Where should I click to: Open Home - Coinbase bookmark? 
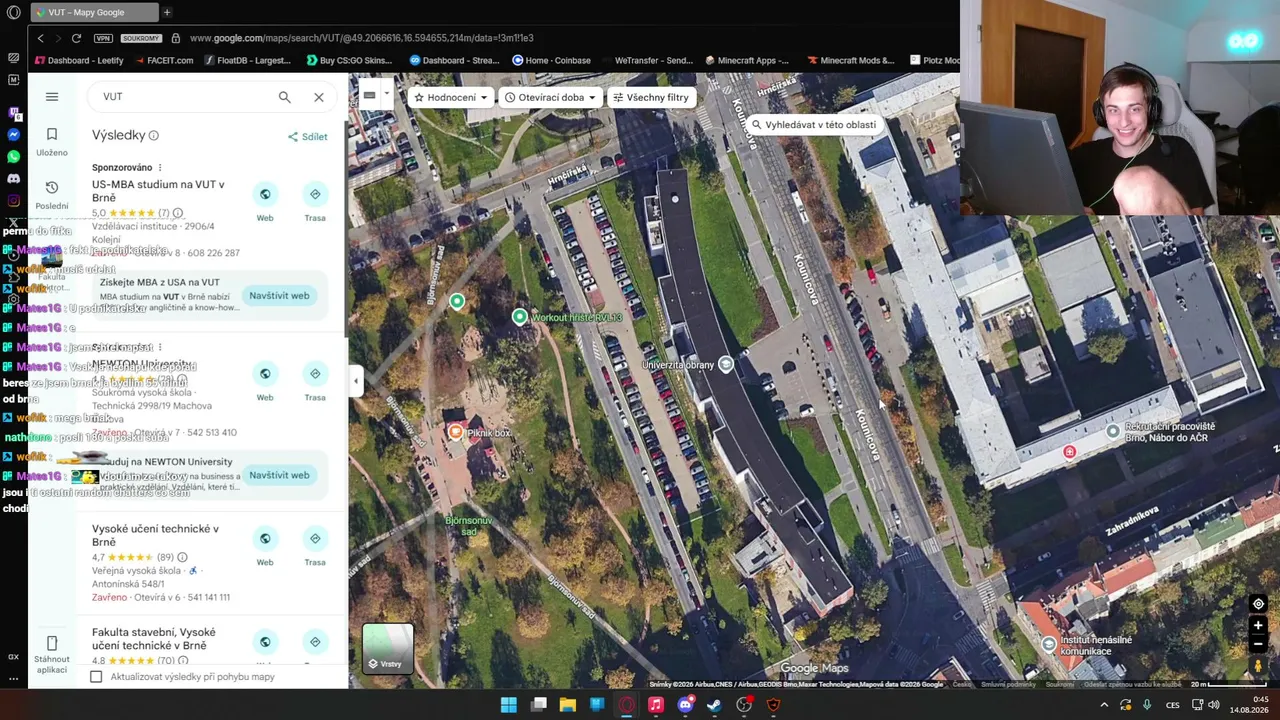tap(552, 60)
